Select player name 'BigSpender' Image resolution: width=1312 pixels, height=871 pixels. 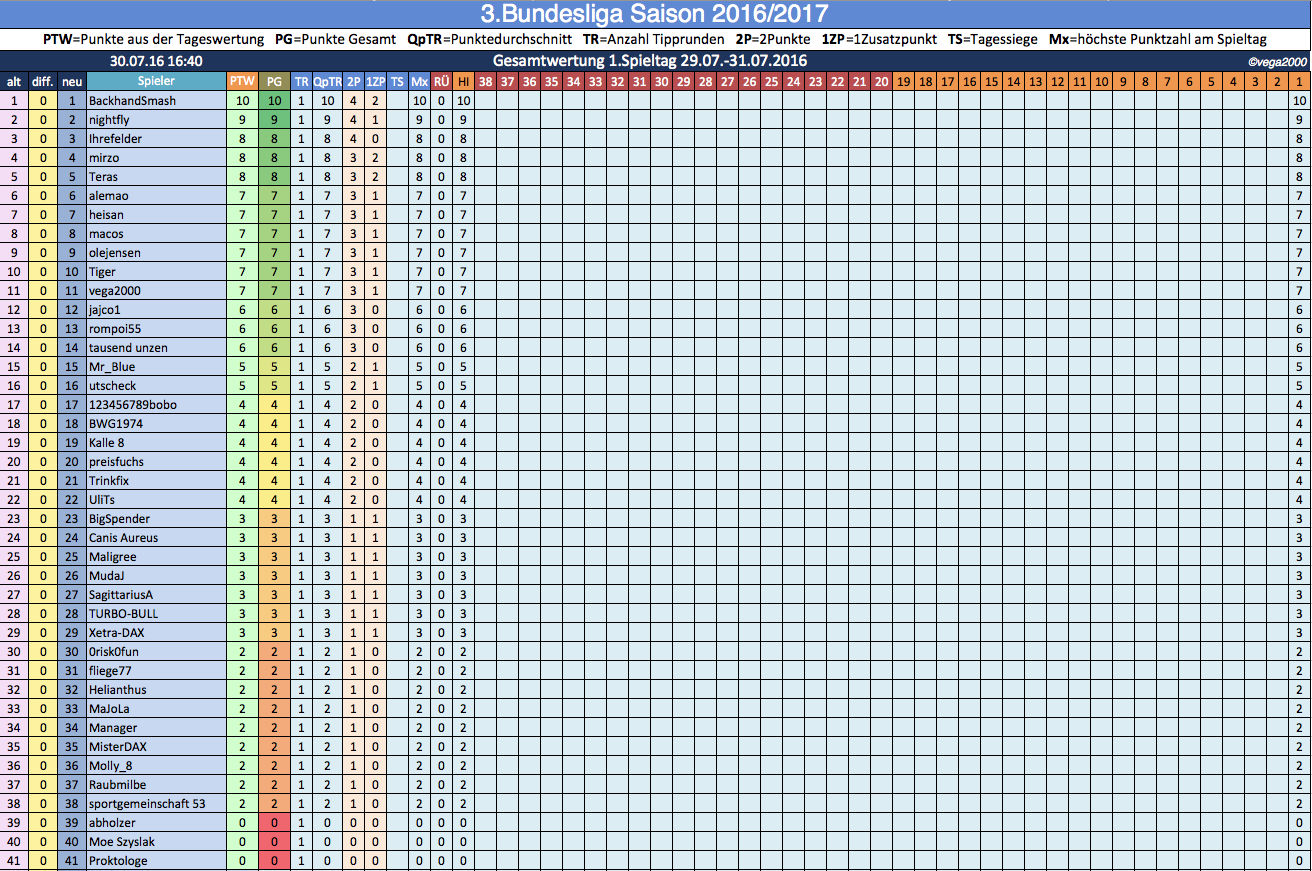click(x=119, y=519)
